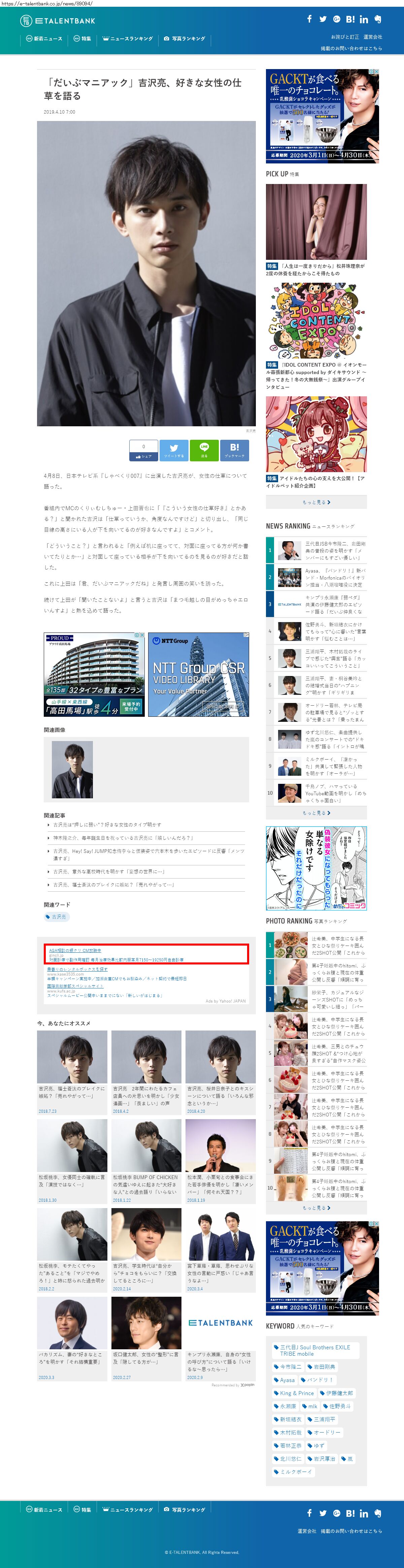
Task: Click the 掲載のお問い合わせはこちら link in the header
Action: tap(351, 48)
